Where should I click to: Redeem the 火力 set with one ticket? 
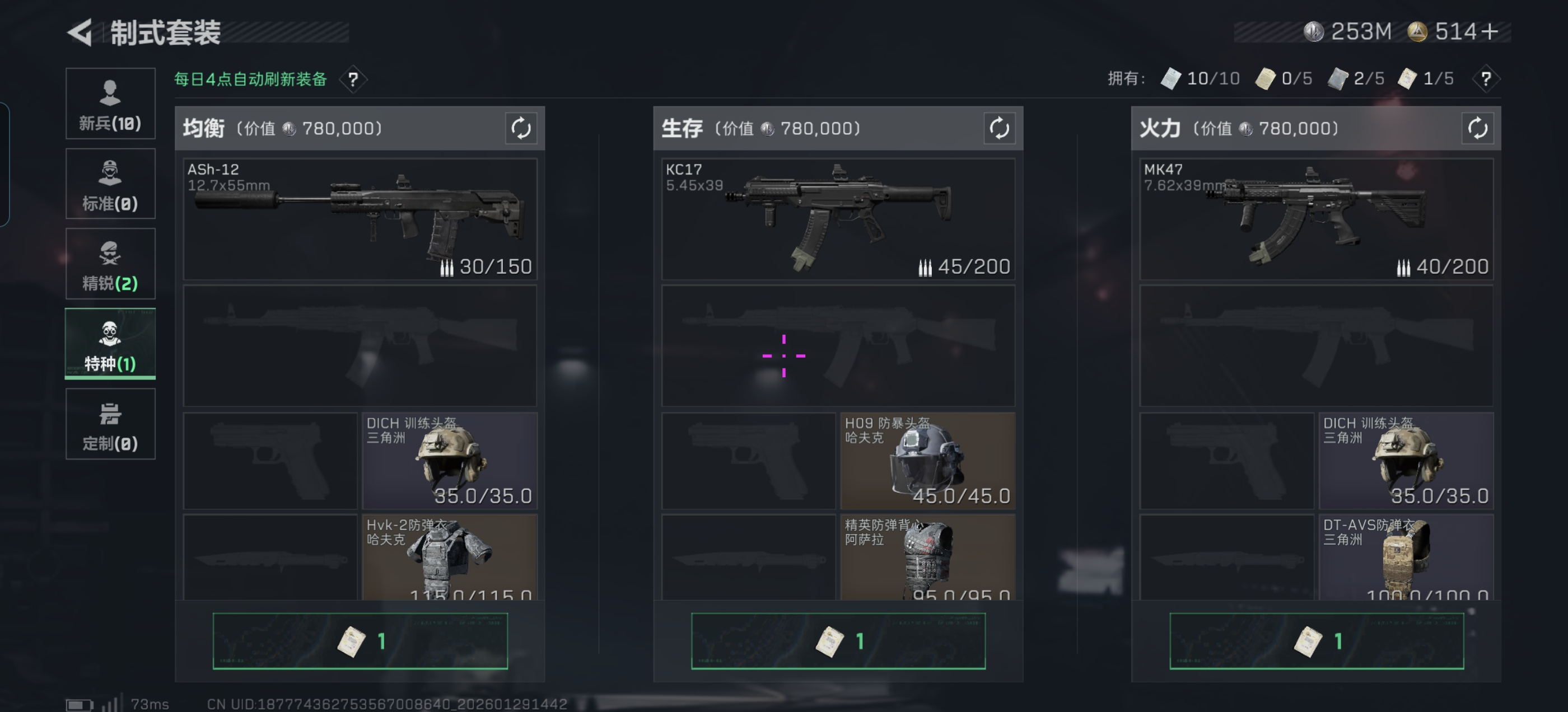(x=1317, y=641)
